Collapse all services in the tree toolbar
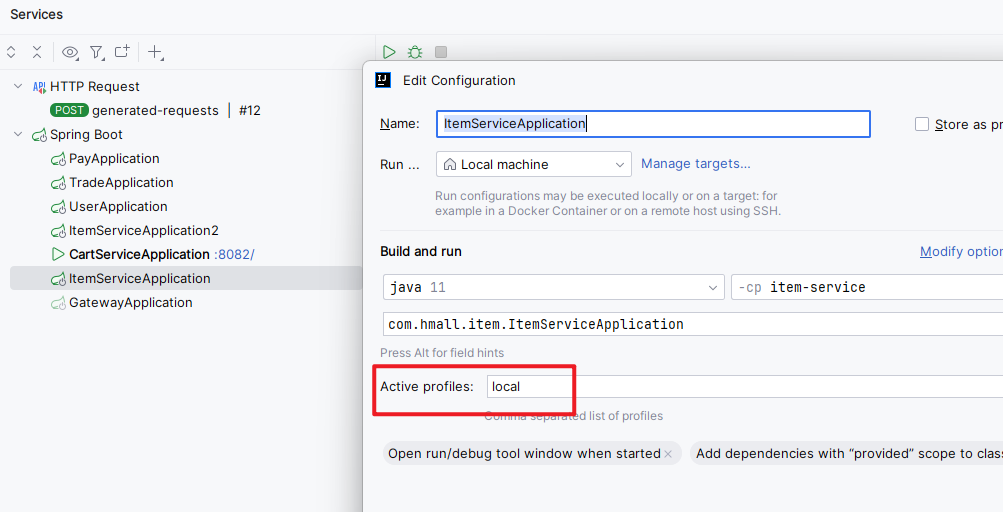This screenshot has height=512, width=1003. point(37,52)
